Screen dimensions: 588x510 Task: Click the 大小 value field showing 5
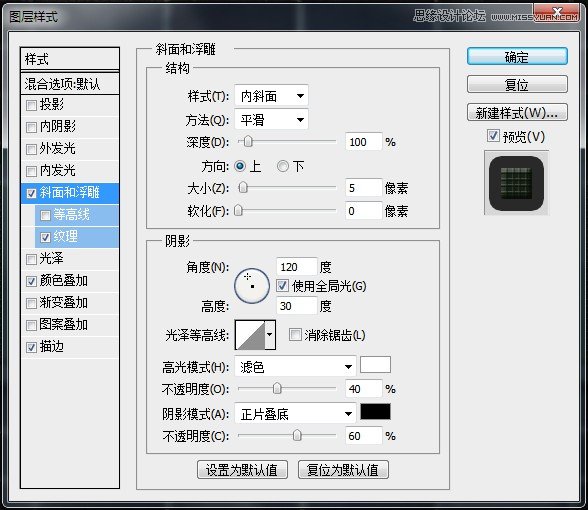(x=363, y=188)
